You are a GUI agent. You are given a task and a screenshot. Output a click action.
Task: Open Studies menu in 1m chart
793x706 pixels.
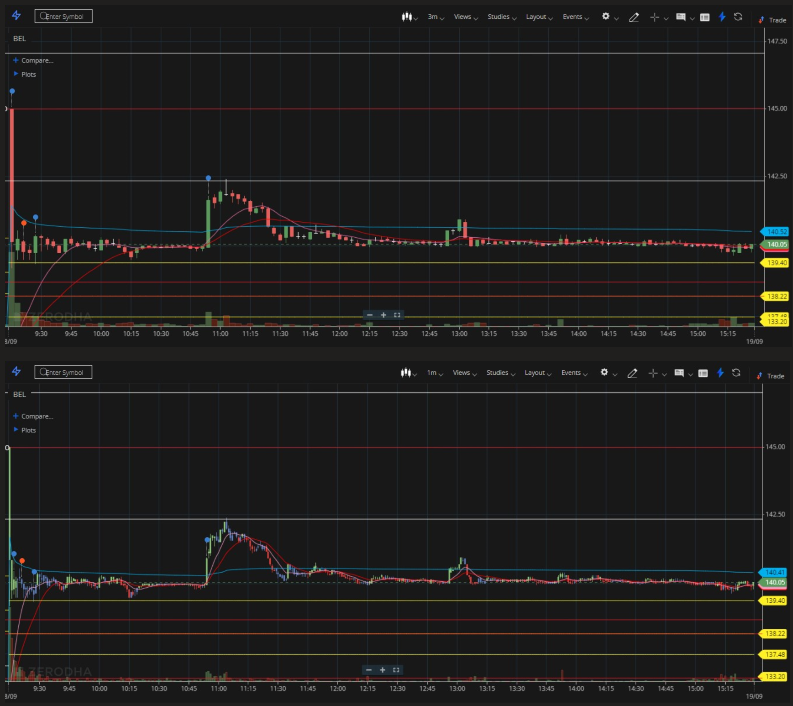501,373
